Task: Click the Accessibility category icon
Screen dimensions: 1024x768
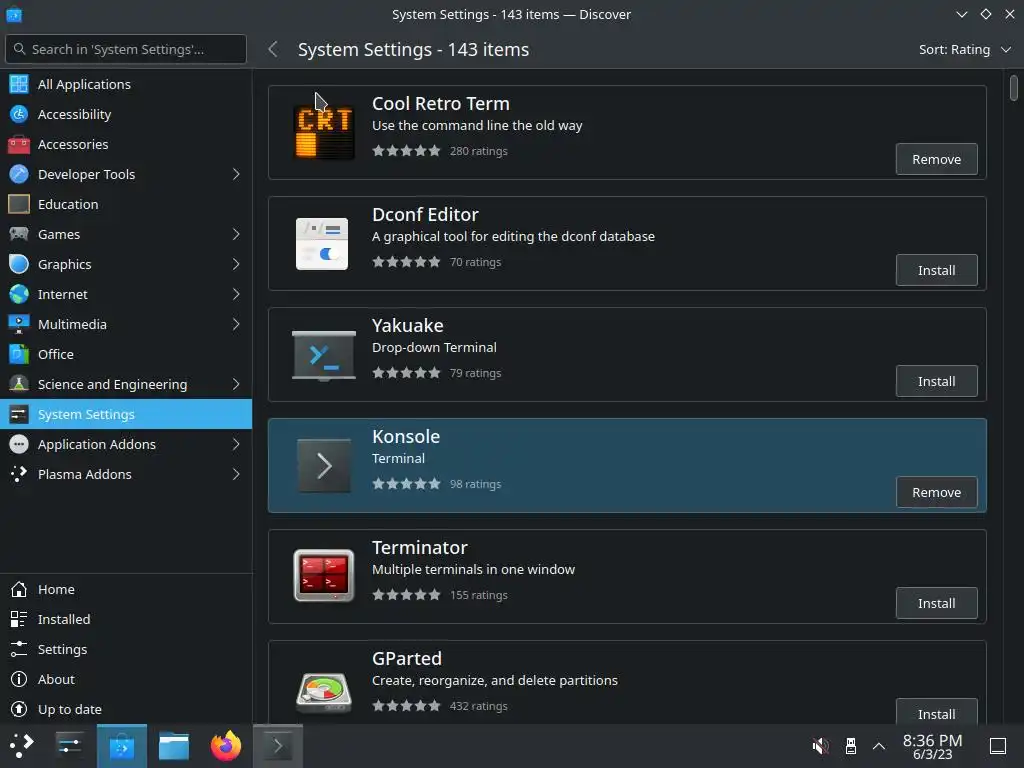Action: tap(19, 114)
